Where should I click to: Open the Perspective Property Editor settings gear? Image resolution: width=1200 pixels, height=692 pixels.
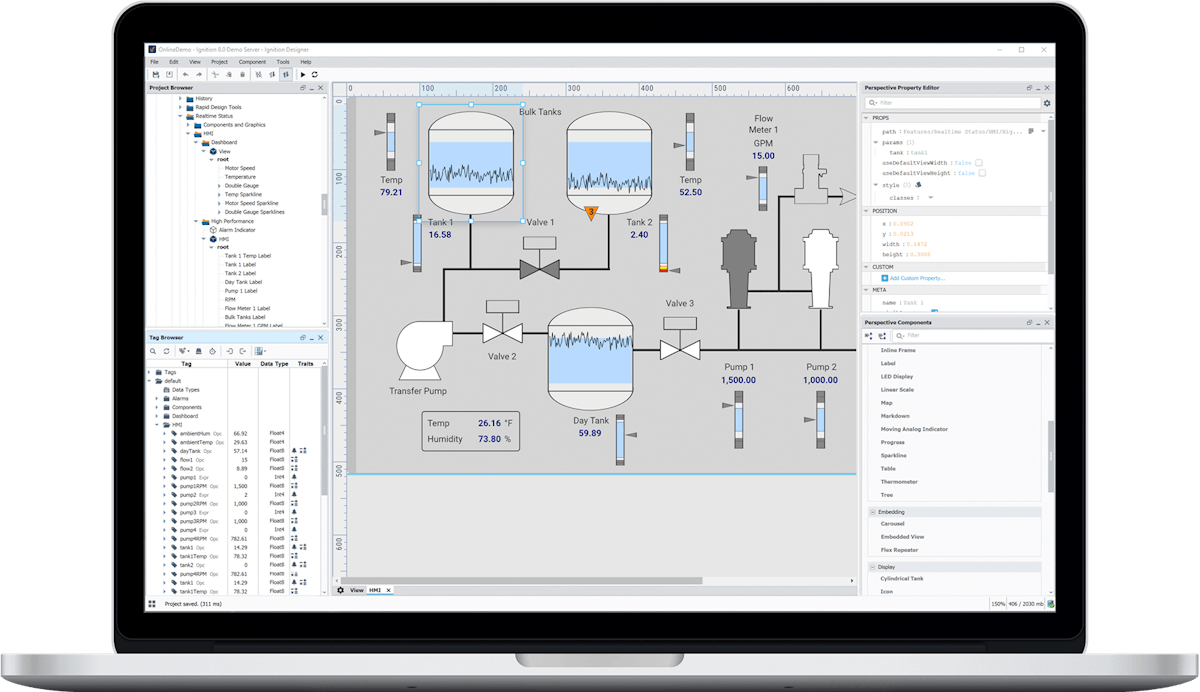(1047, 102)
